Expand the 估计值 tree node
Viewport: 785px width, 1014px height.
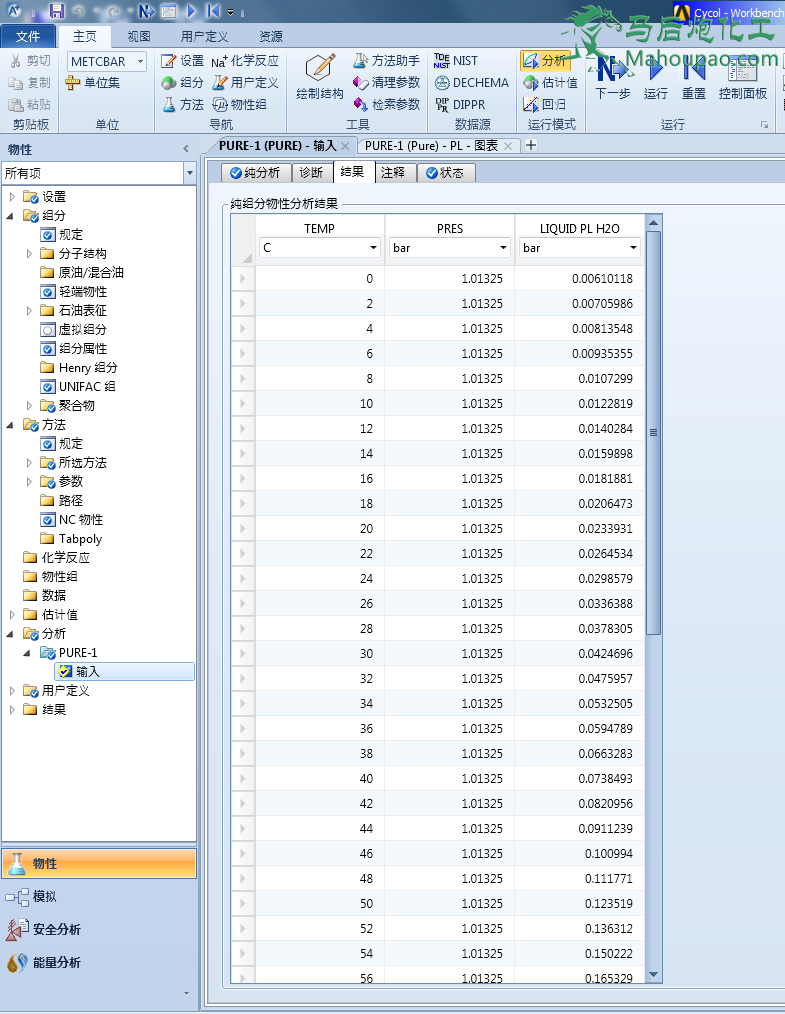coord(12,614)
